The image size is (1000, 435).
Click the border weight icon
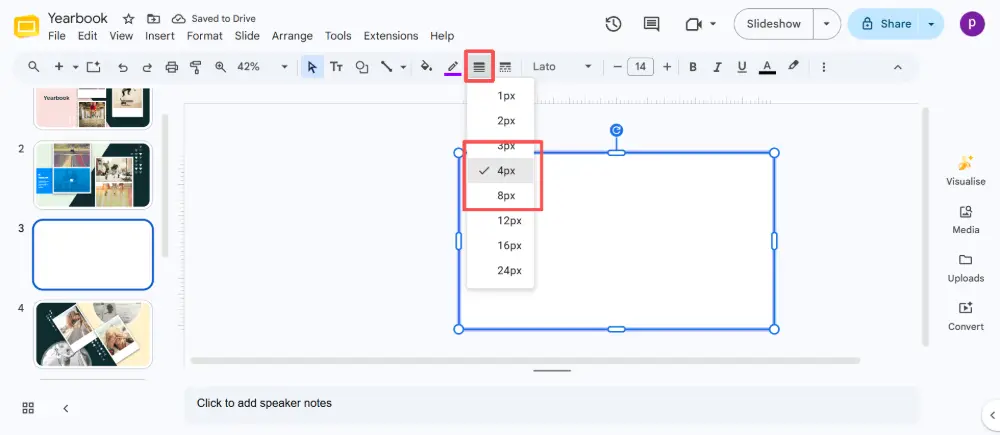479,67
